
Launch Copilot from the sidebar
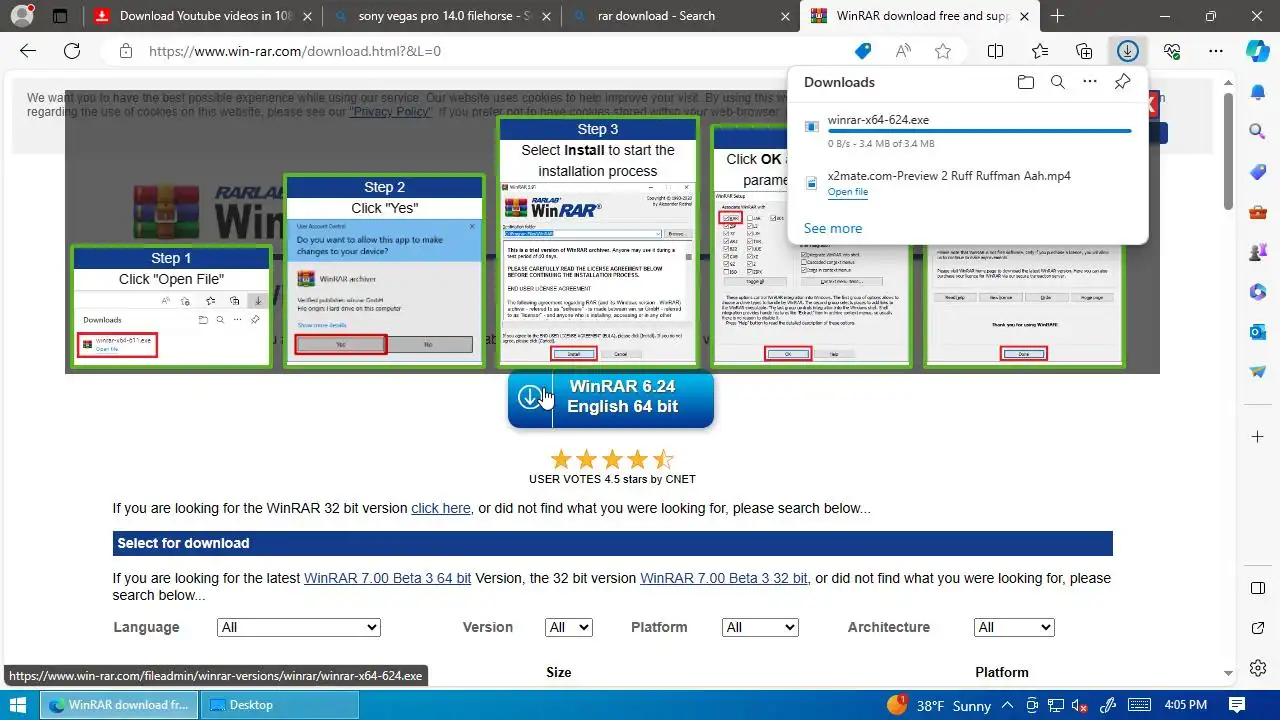[1258, 51]
